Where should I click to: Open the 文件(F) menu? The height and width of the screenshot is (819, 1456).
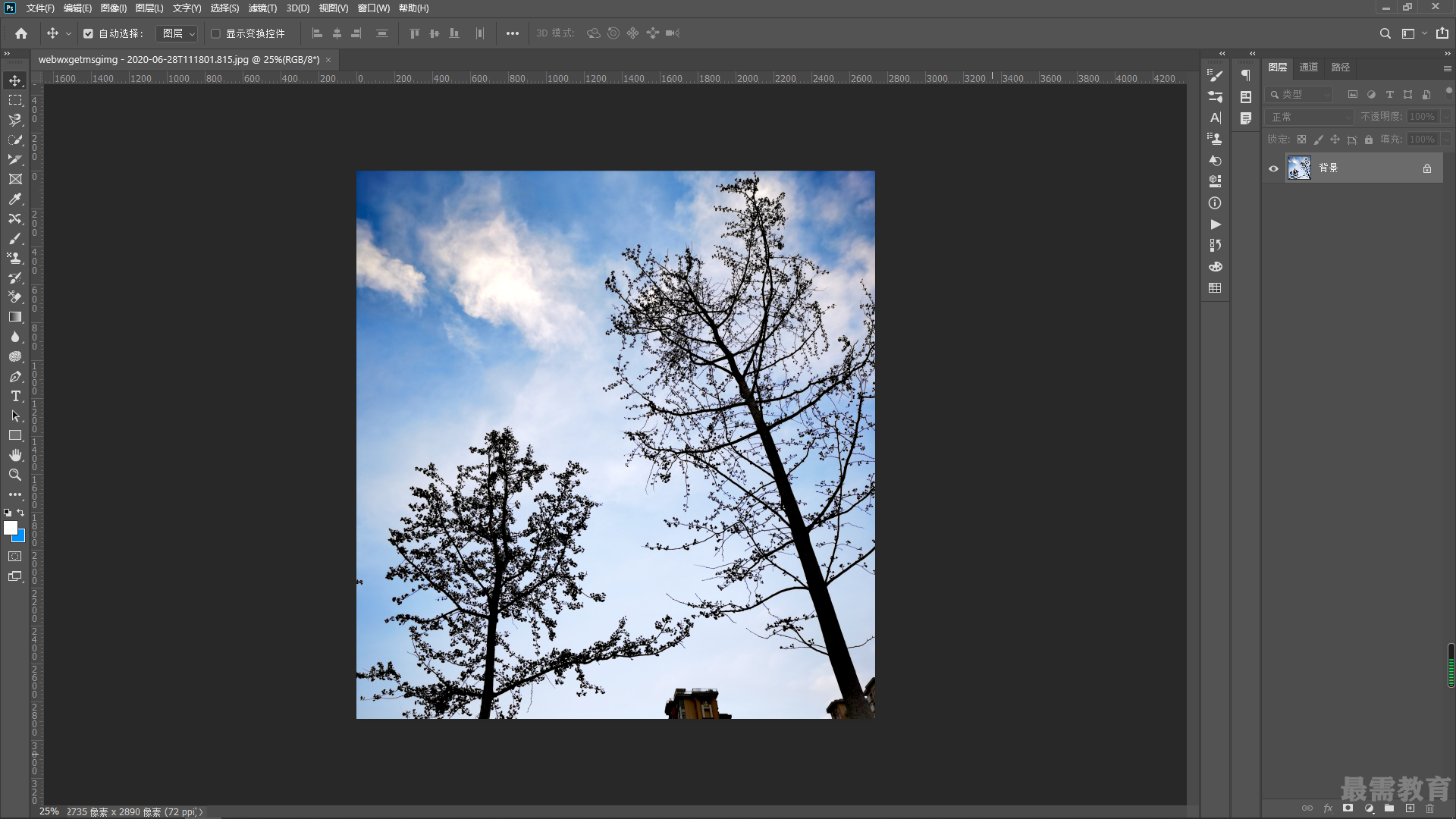(x=40, y=8)
